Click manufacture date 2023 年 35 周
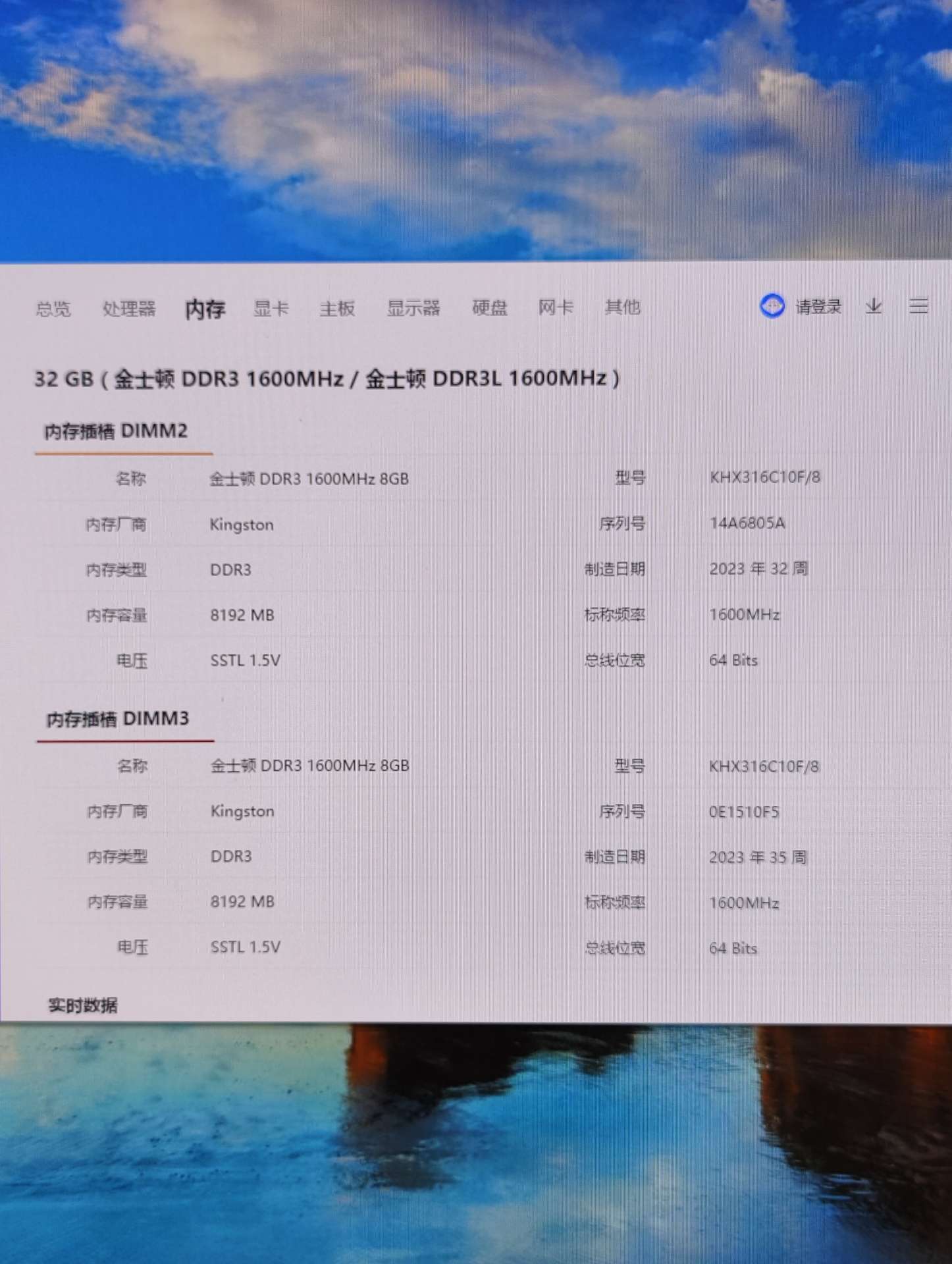952x1264 pixels. [758, 857]
